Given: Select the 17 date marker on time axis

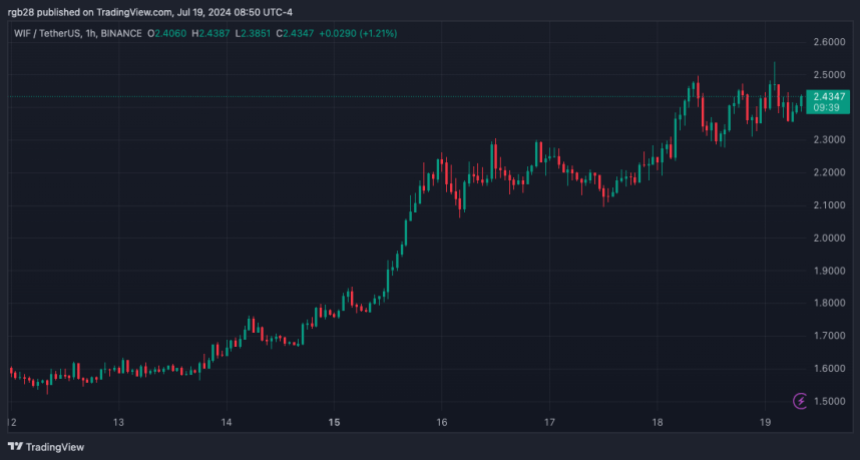Looking at the screenshot, I should (x=550, y=422).
